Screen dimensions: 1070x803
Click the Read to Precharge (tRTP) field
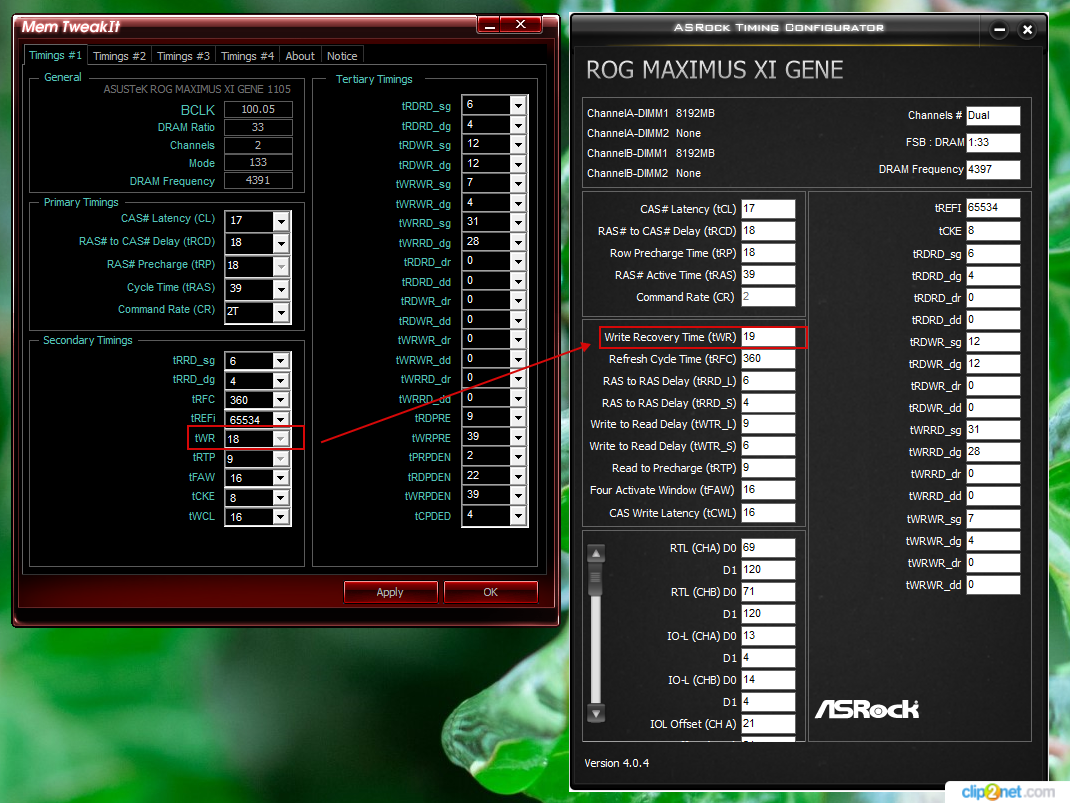(768, 468)
